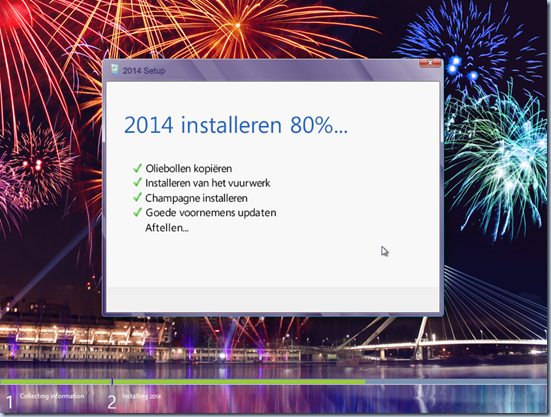Click the '2014 Setup' window title text
This screenshot has width=551, height=417.
click(144, 71)
